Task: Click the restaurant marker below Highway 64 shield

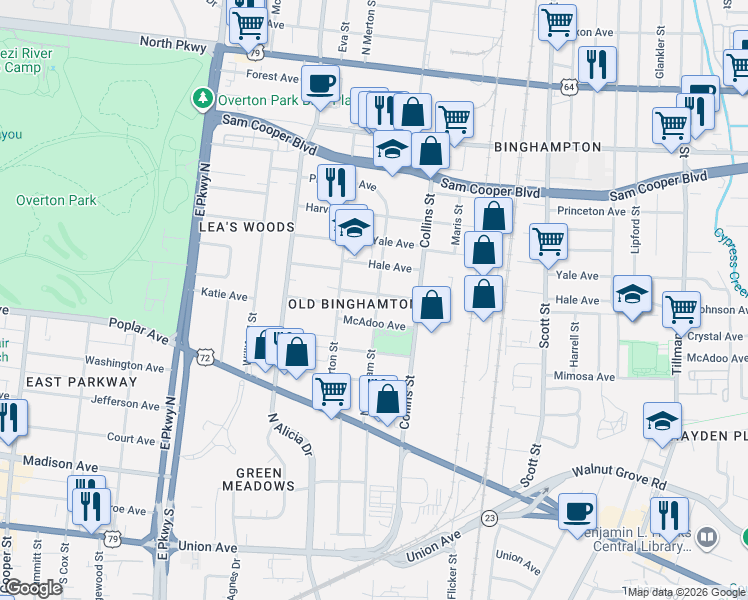Action: (x=597, y=66)
